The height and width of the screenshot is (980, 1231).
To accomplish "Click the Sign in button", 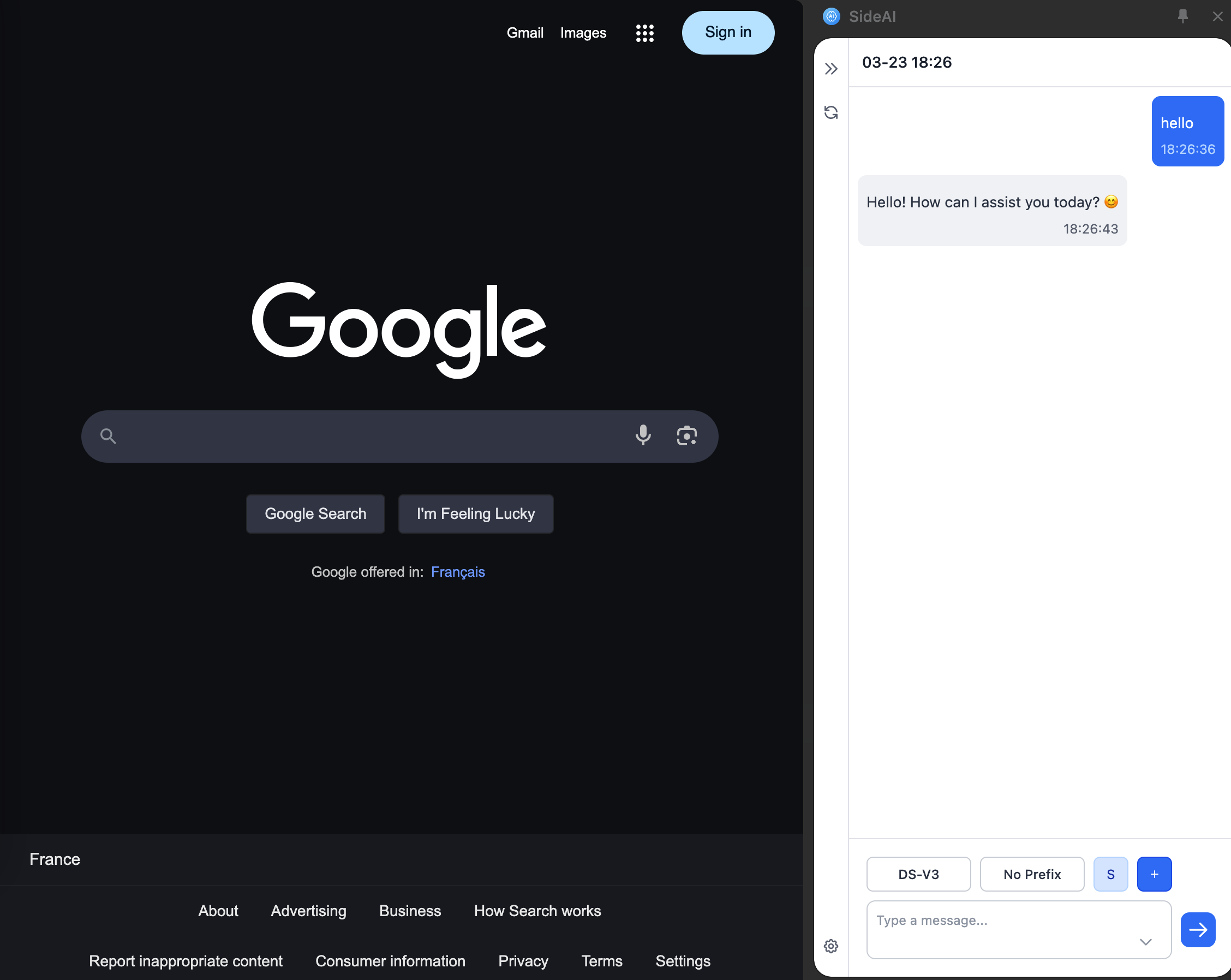I will (727, 33).
